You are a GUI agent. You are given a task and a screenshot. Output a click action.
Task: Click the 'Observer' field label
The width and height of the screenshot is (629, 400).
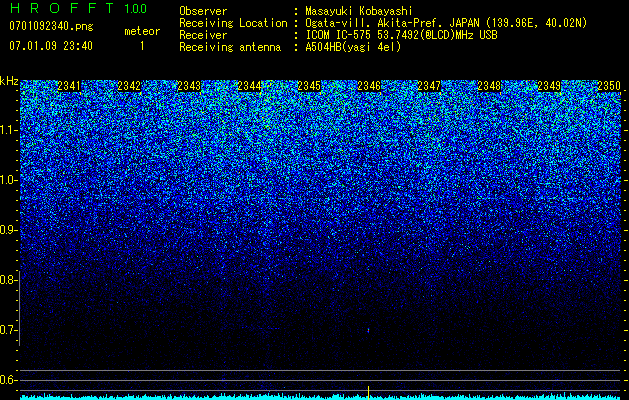click(x=203, y=11)
